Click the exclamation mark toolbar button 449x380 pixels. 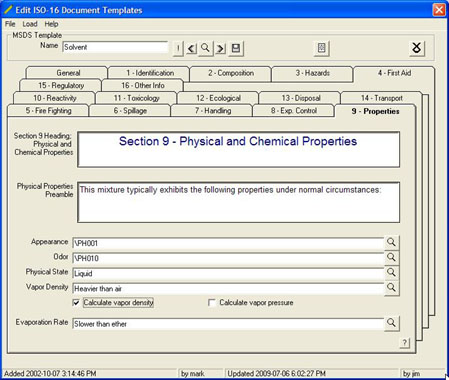[178, 48]
